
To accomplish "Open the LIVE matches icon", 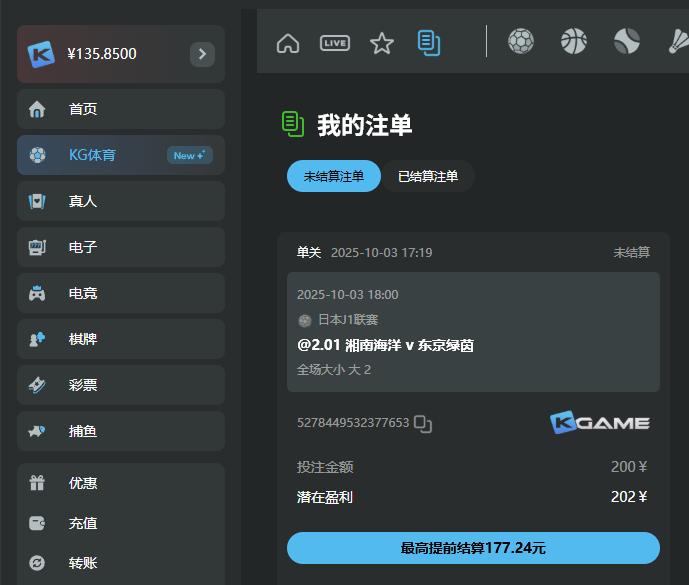I will pos(335,43).
